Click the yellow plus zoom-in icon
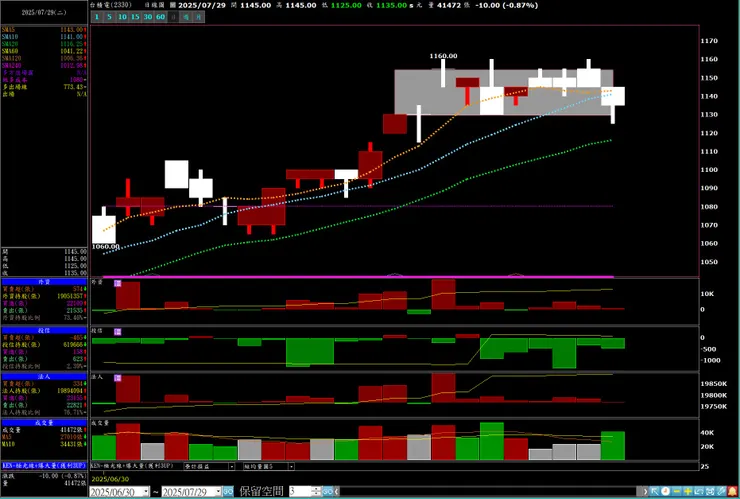This screenshot has height=499, width=740. click(x=688, y=491)
